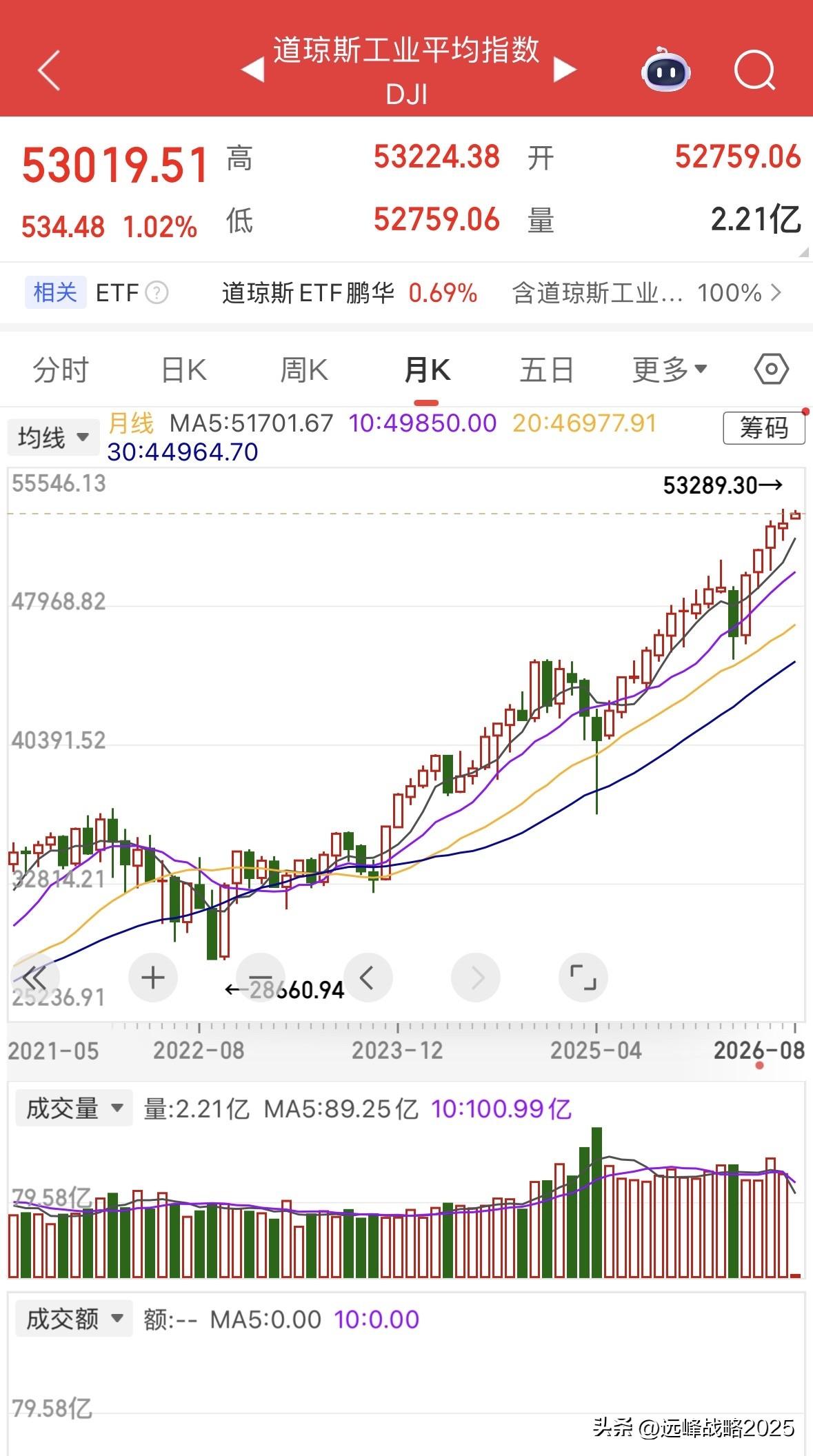This screenshot has height=1456, width=813.
Task: Expand the 成交额 indicator dropdown
Action: click(x=74, y=1319)
